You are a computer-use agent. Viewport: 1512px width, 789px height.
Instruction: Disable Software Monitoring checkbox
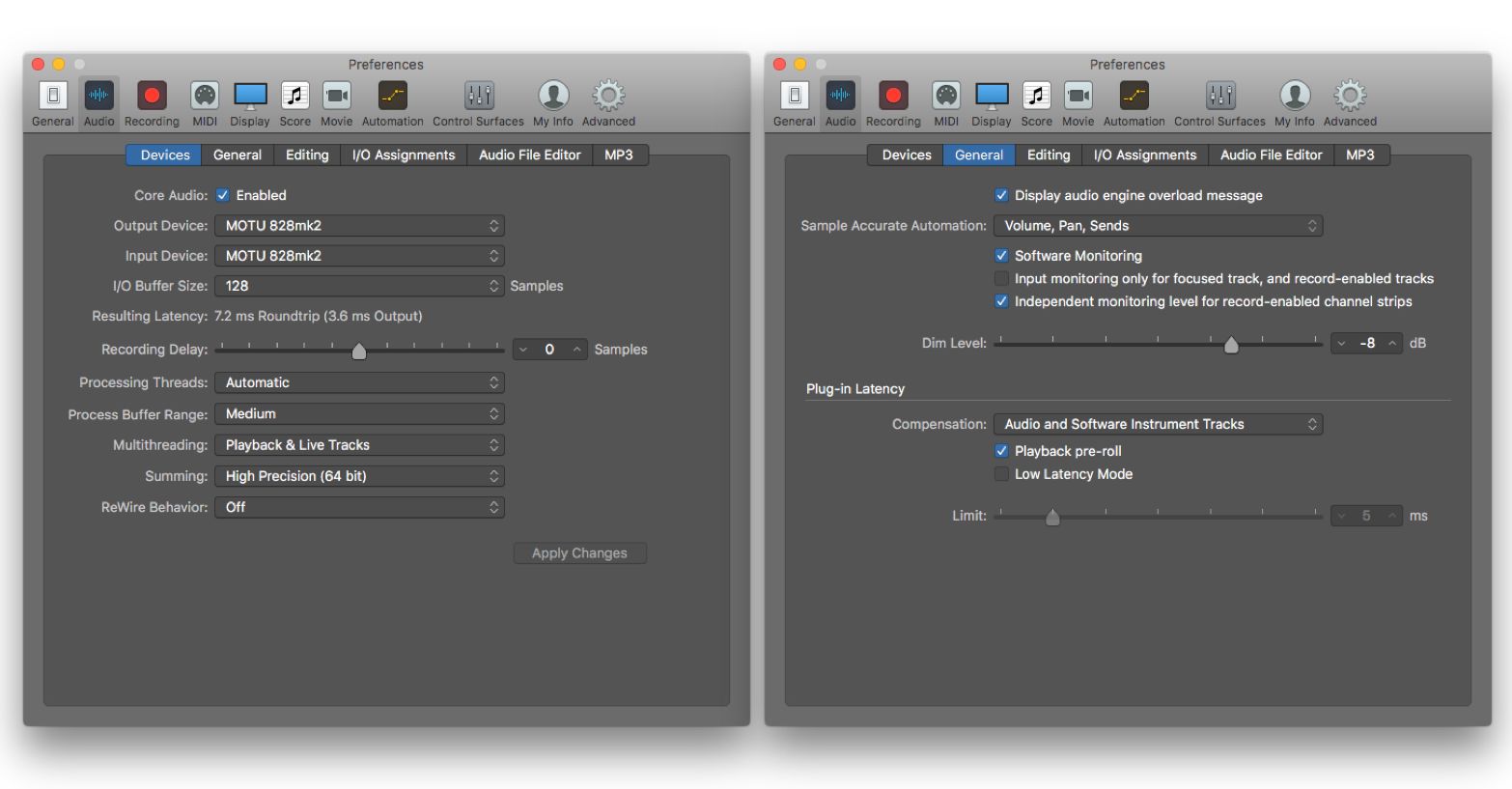coord(1001,256)
